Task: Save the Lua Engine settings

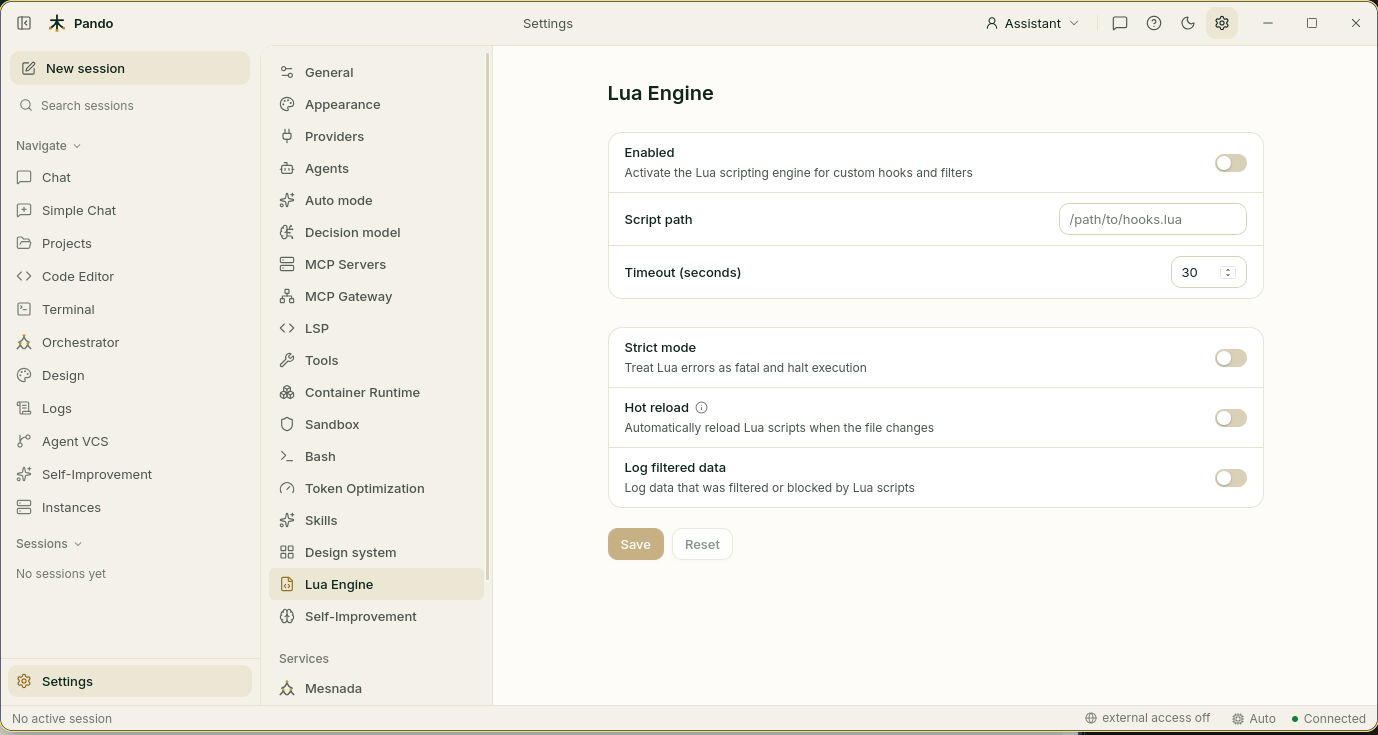Action: point(635,544)
